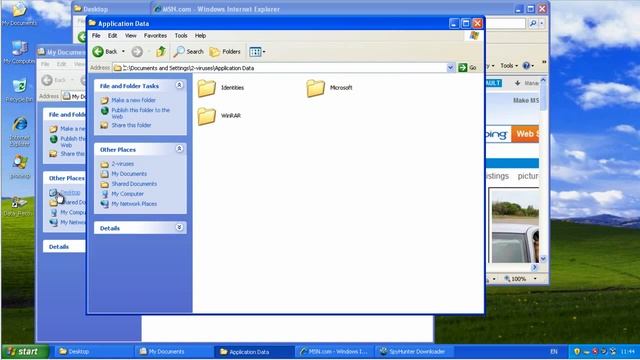
Task: Click the yellow security shield tray icon
Action: [577, 351]
